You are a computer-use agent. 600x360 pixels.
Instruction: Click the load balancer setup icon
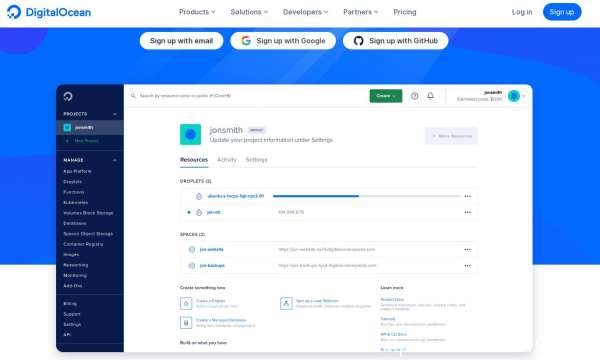(x=286, y=303)
